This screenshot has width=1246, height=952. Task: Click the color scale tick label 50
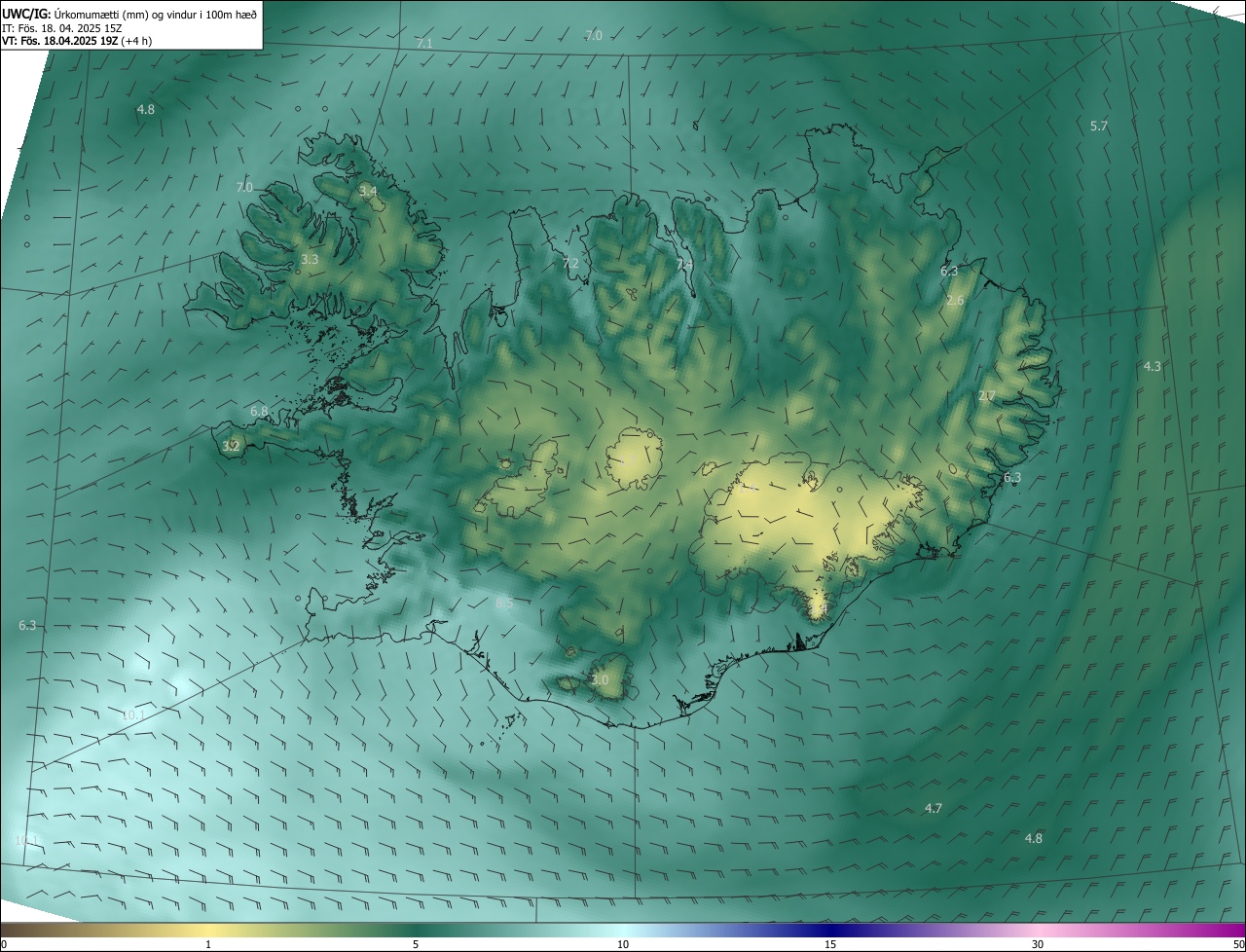pyautogui.click(x=1238, y=944)
